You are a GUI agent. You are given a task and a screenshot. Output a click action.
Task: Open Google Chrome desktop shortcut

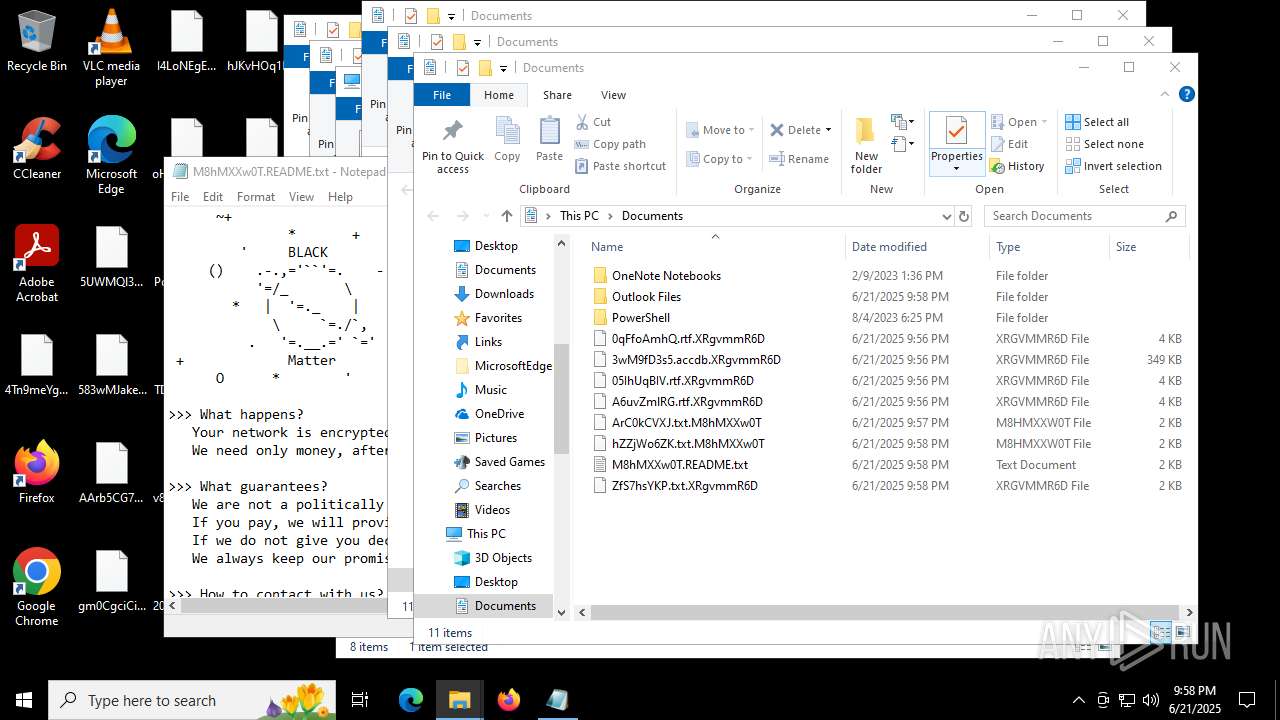coord(37,587)
